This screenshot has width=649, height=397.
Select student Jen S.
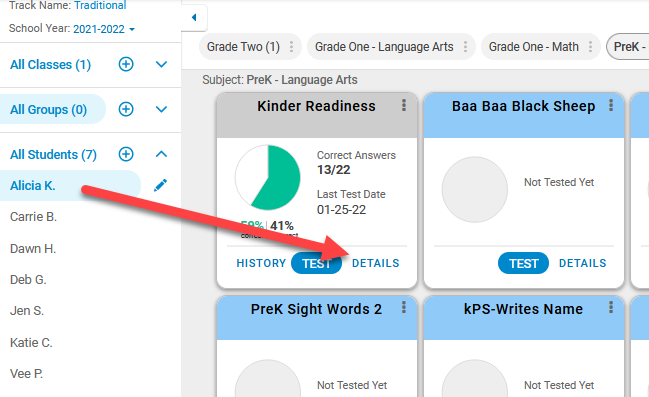[x=27, y=311]
